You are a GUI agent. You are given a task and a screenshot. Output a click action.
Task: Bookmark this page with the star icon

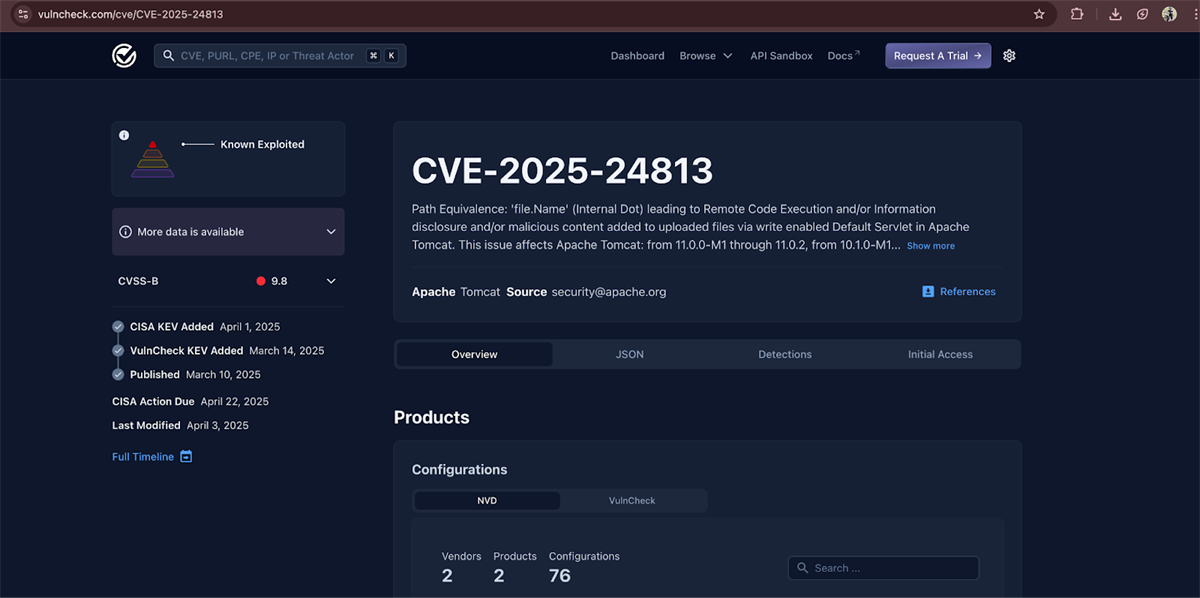click(x=1039, y=14)
